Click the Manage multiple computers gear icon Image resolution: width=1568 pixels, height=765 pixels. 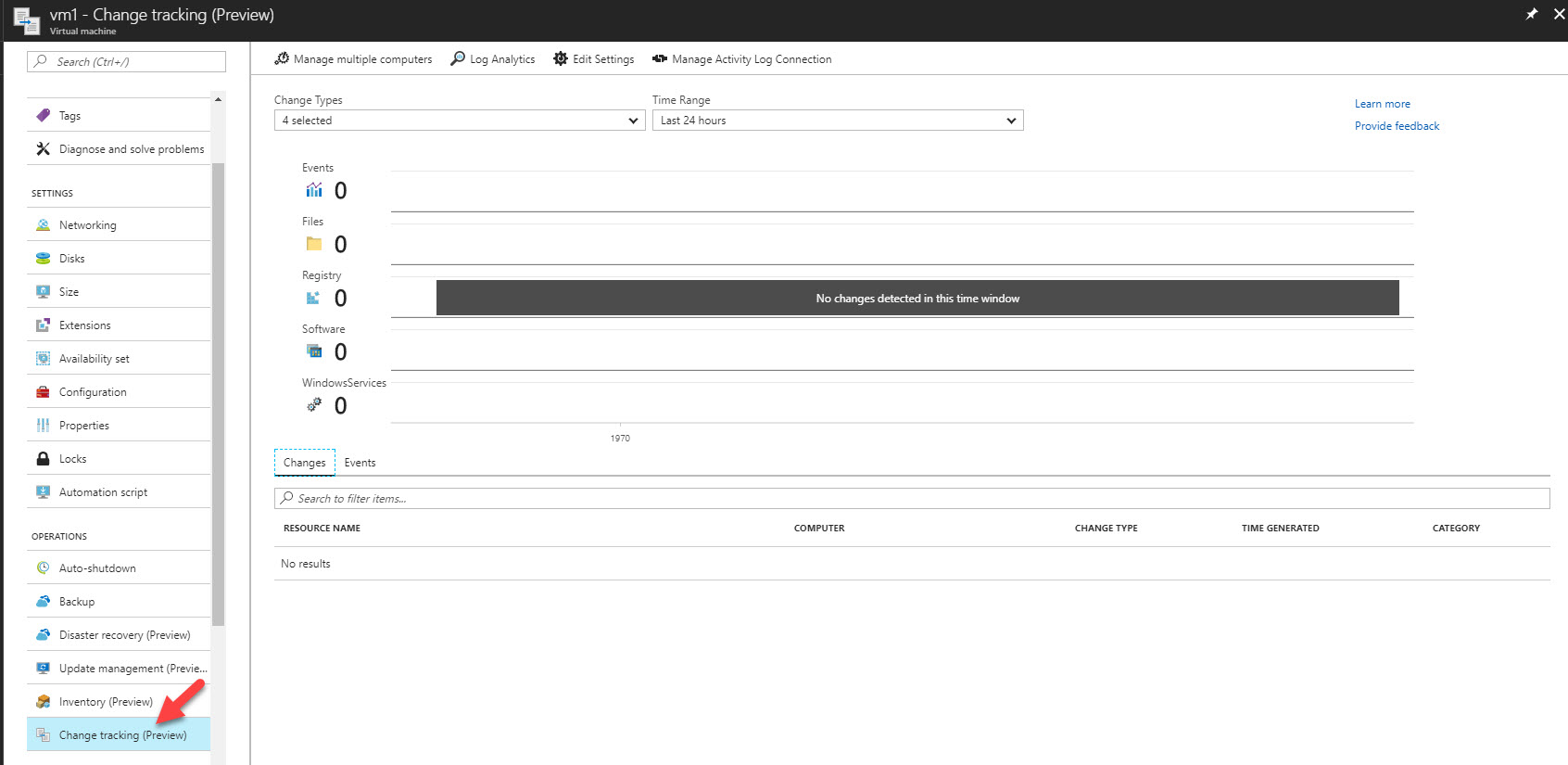pyautogui.click(x=282, y=58)
